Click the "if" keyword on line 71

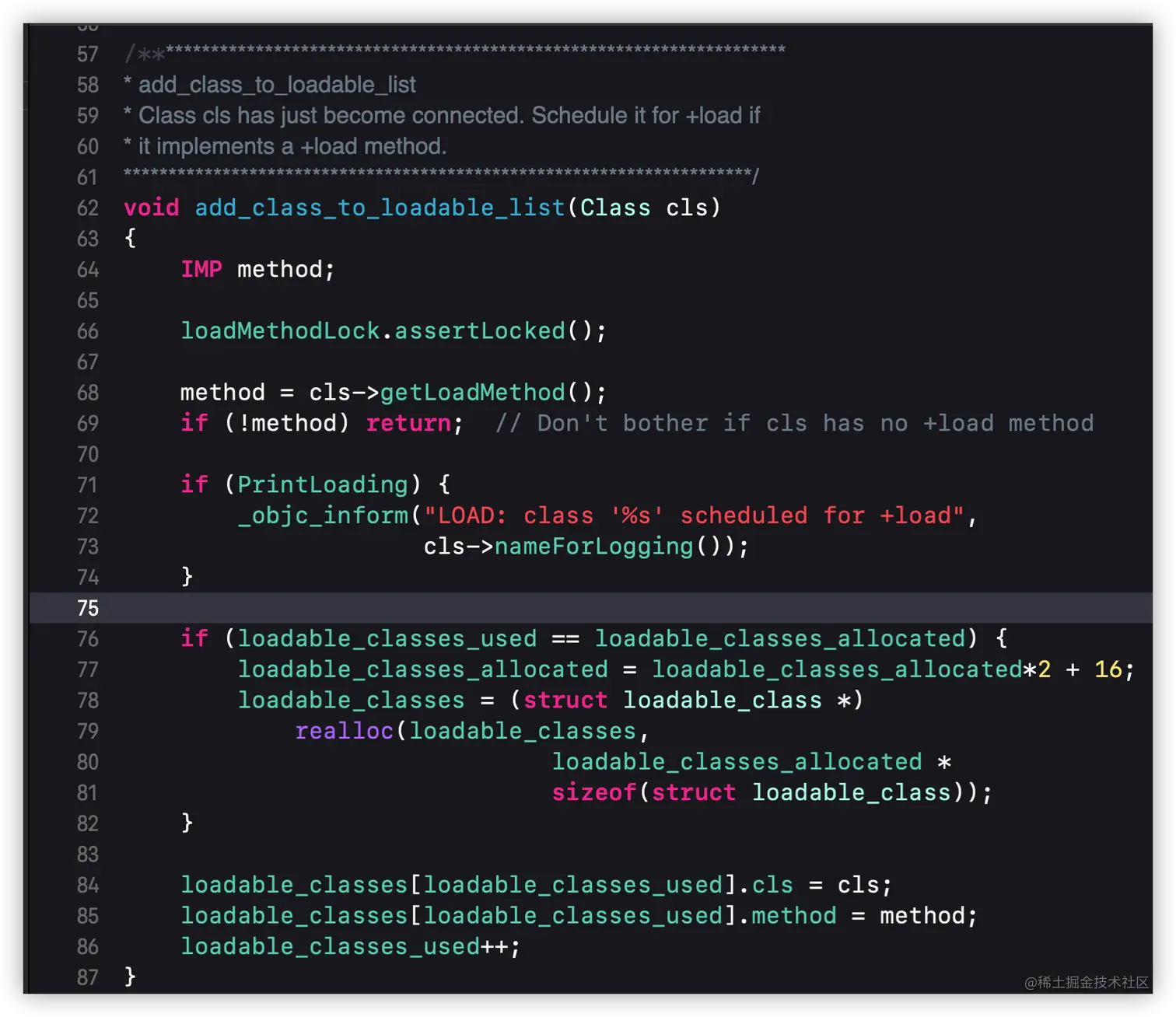tap(194, 484)
